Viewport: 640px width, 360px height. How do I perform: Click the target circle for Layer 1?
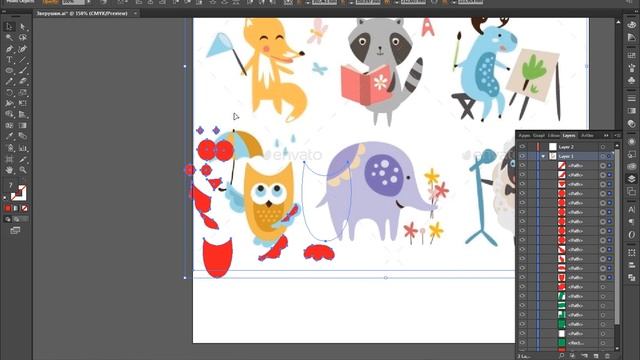coord(603,156)
